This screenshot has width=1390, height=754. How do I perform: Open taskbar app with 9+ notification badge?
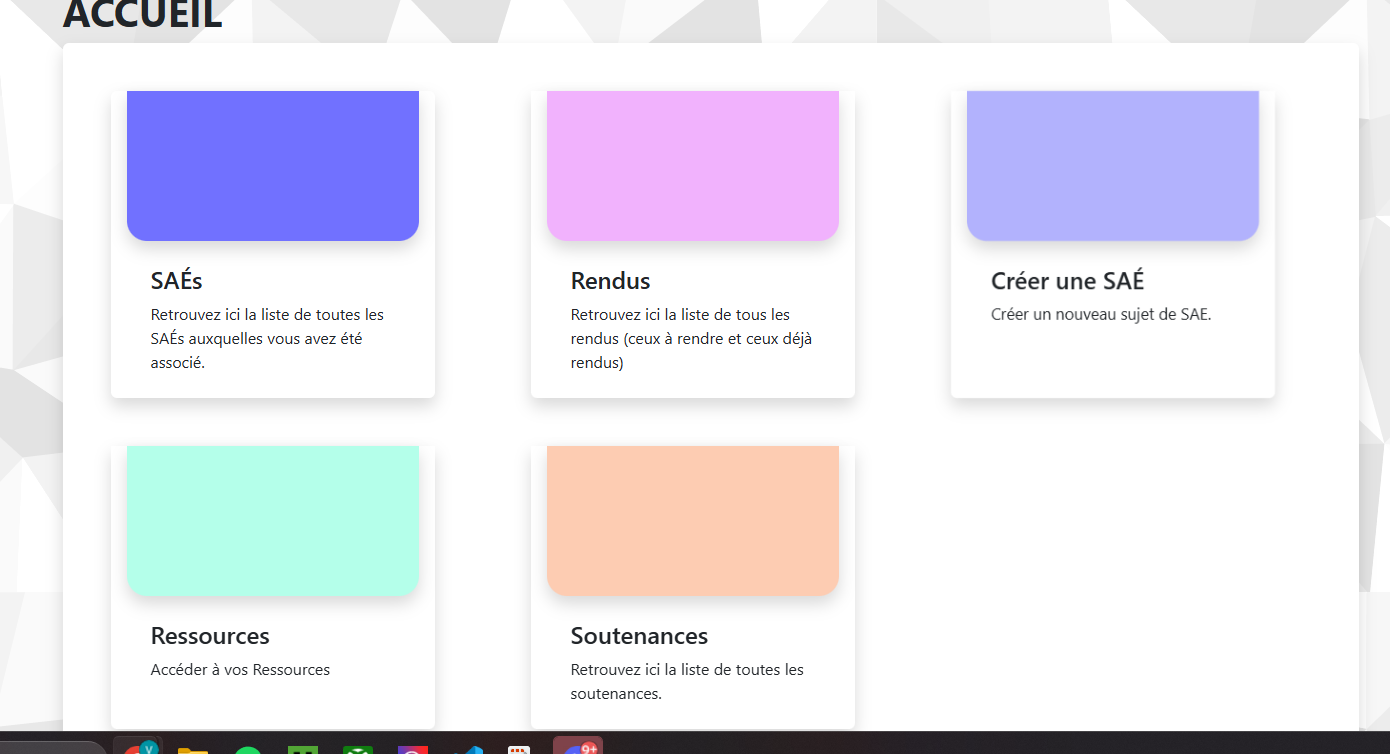click(578, 748)
